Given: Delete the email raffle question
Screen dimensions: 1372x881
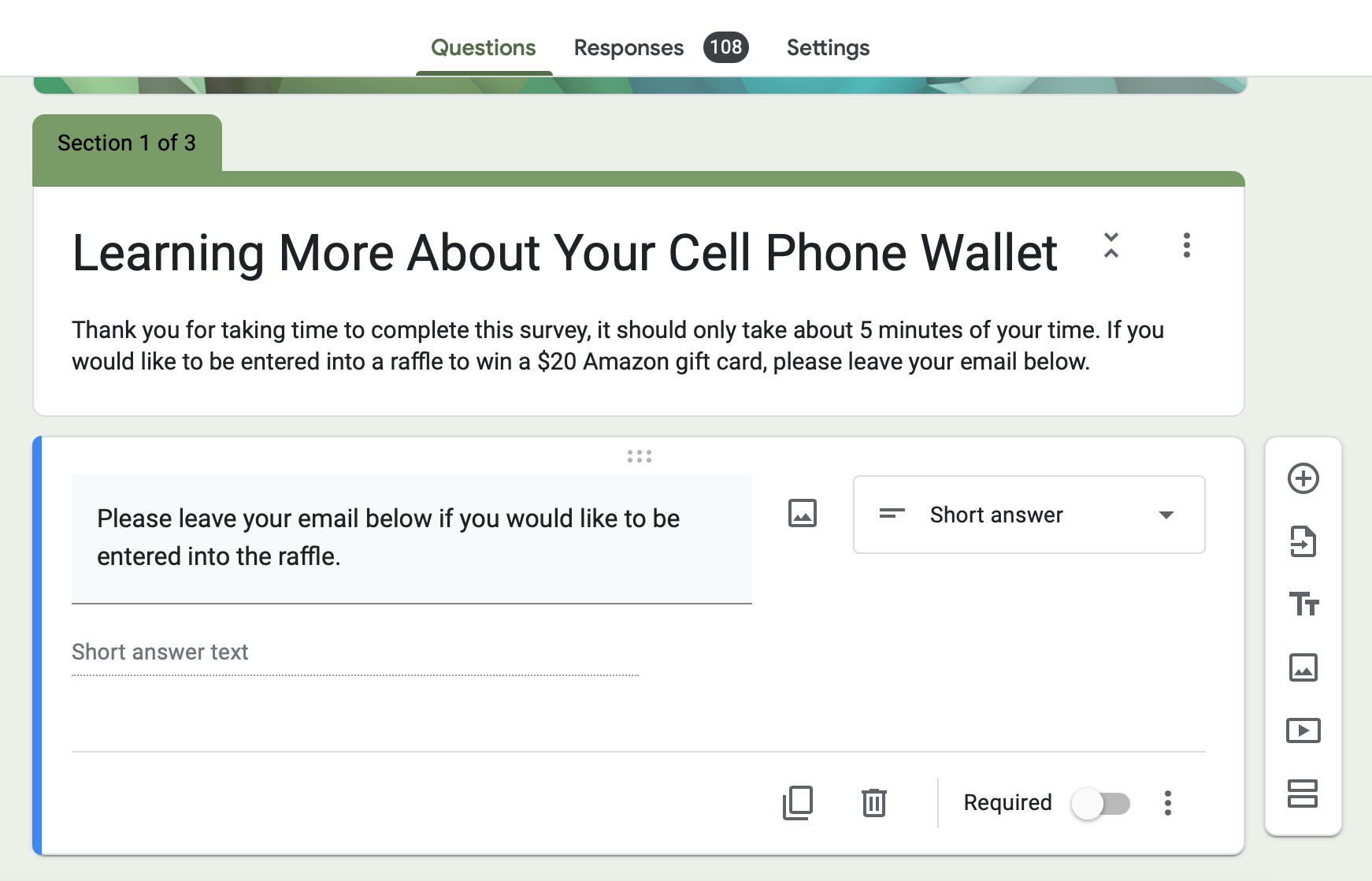Looking at the screenshot, I should 874,803.
